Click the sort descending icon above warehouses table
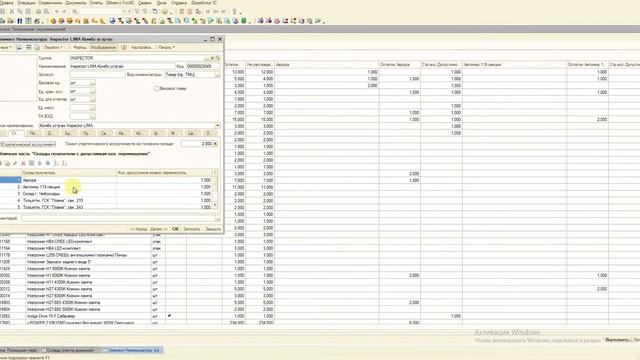 click(64, 163)
